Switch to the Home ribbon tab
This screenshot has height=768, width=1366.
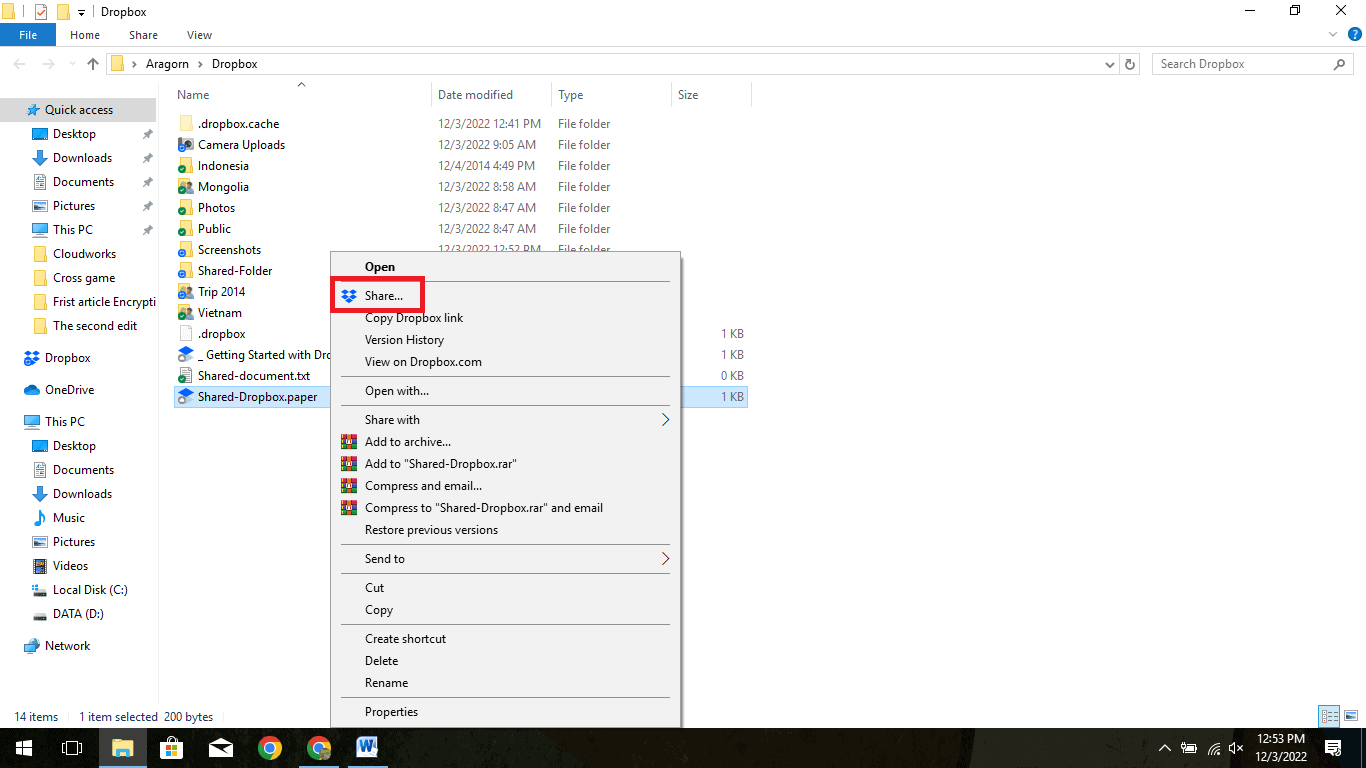pos(85,35)
